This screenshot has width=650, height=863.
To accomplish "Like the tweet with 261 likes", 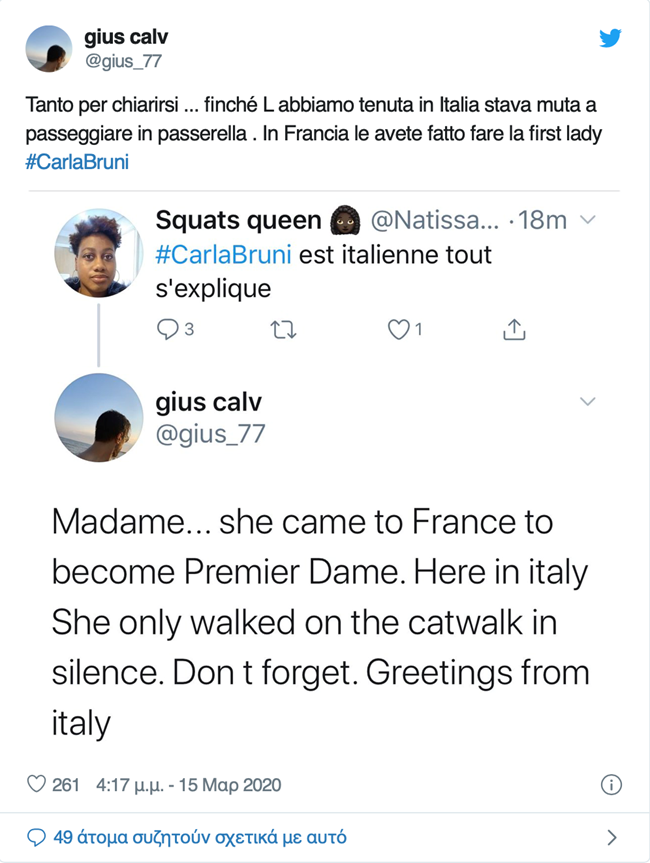I will 36,785.
